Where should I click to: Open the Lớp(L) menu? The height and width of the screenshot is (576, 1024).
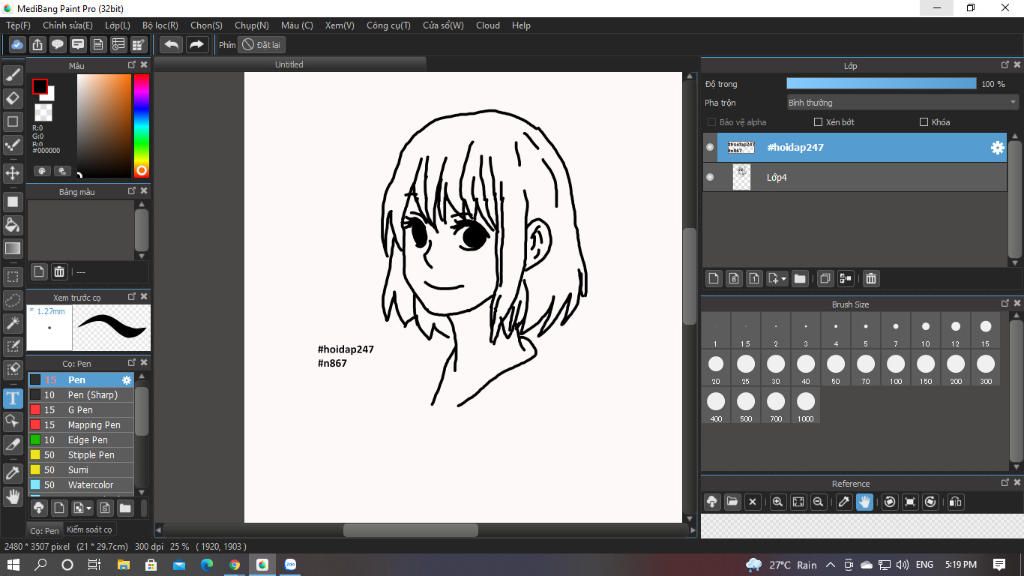point(118,25)
